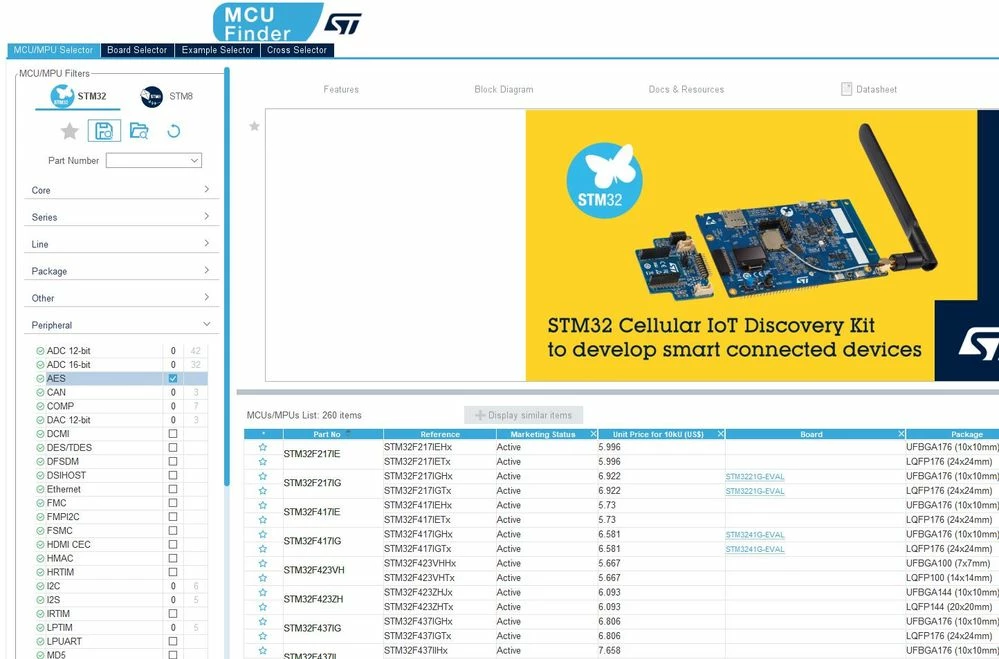Show favorites with the star filter icon
The image size is (999, 659).
pos(69,131)
